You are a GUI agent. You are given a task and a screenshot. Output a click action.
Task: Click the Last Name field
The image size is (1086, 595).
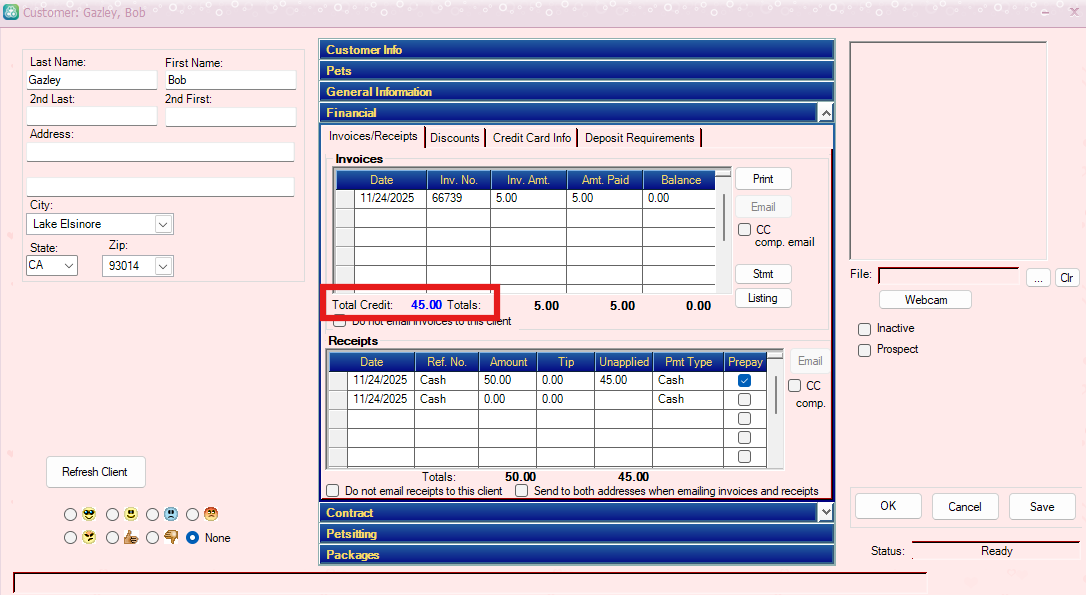[92, 80]
